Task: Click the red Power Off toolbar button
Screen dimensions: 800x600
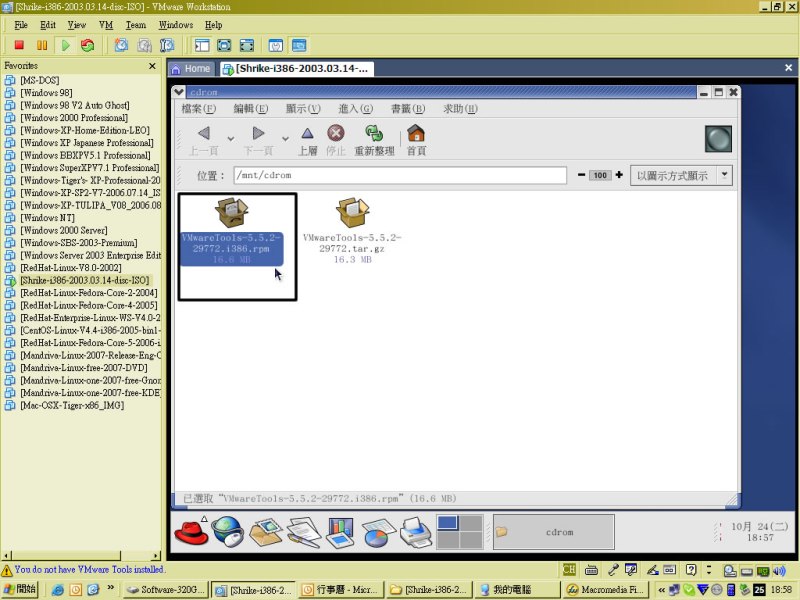Action: click(x=19, y=45)
